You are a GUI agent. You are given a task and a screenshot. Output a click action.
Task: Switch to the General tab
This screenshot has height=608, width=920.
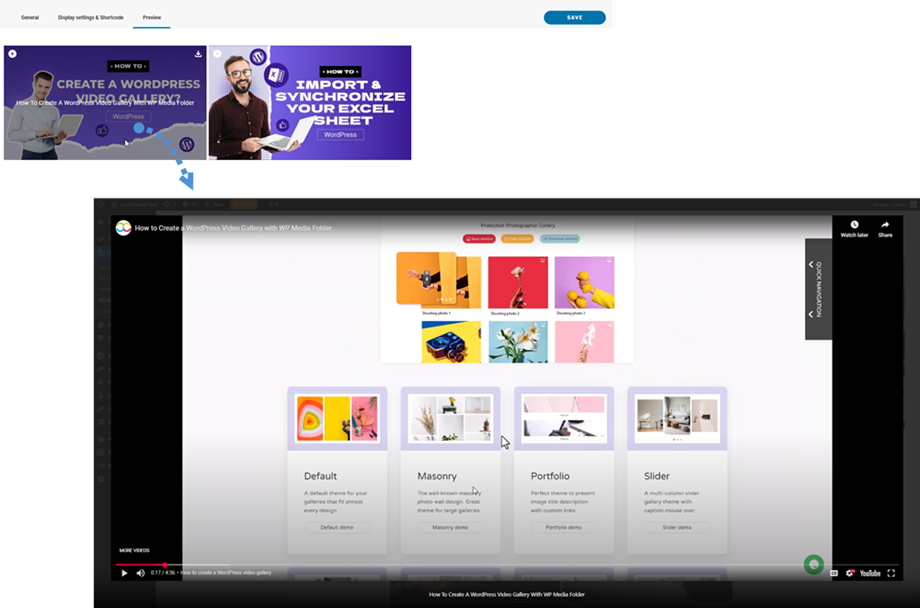30,17
